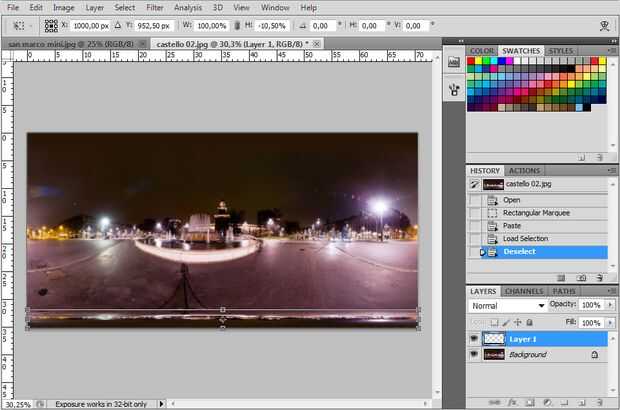This screenshot has height=410, width=620.
Task: Open the Window menu
Action: tap(275, 8)
